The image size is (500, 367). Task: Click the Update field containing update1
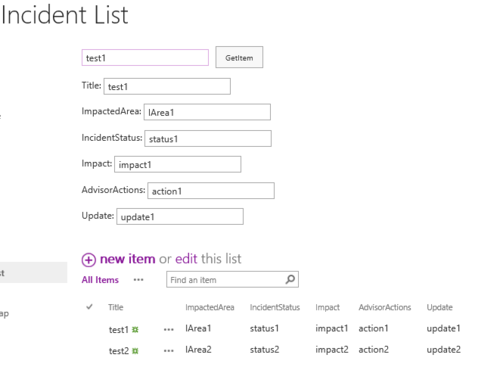[180, 217]
